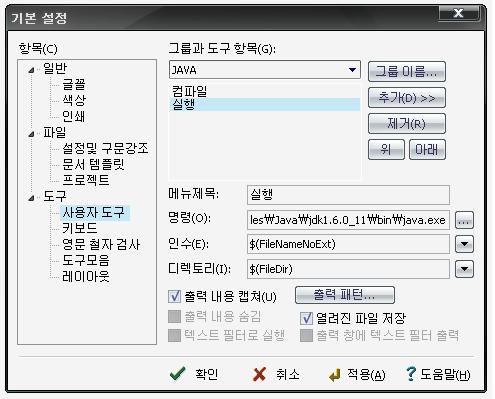This screenshot has width=495, height=399.
Task: Select 파일 category label
Action: coord(54,132)
